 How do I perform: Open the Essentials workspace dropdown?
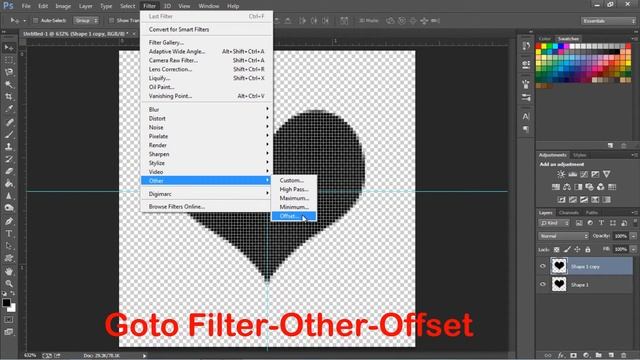pos(608,21)
